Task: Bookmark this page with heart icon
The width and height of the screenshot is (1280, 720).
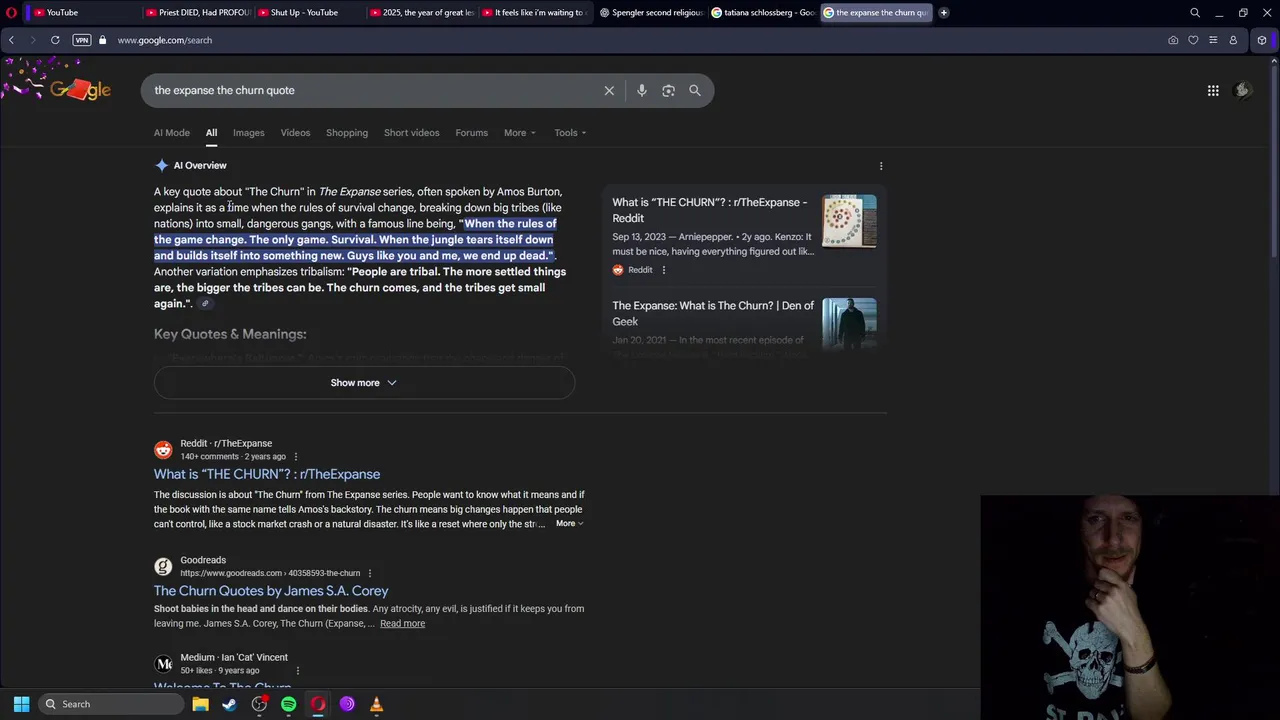Action: (1193, 40)
